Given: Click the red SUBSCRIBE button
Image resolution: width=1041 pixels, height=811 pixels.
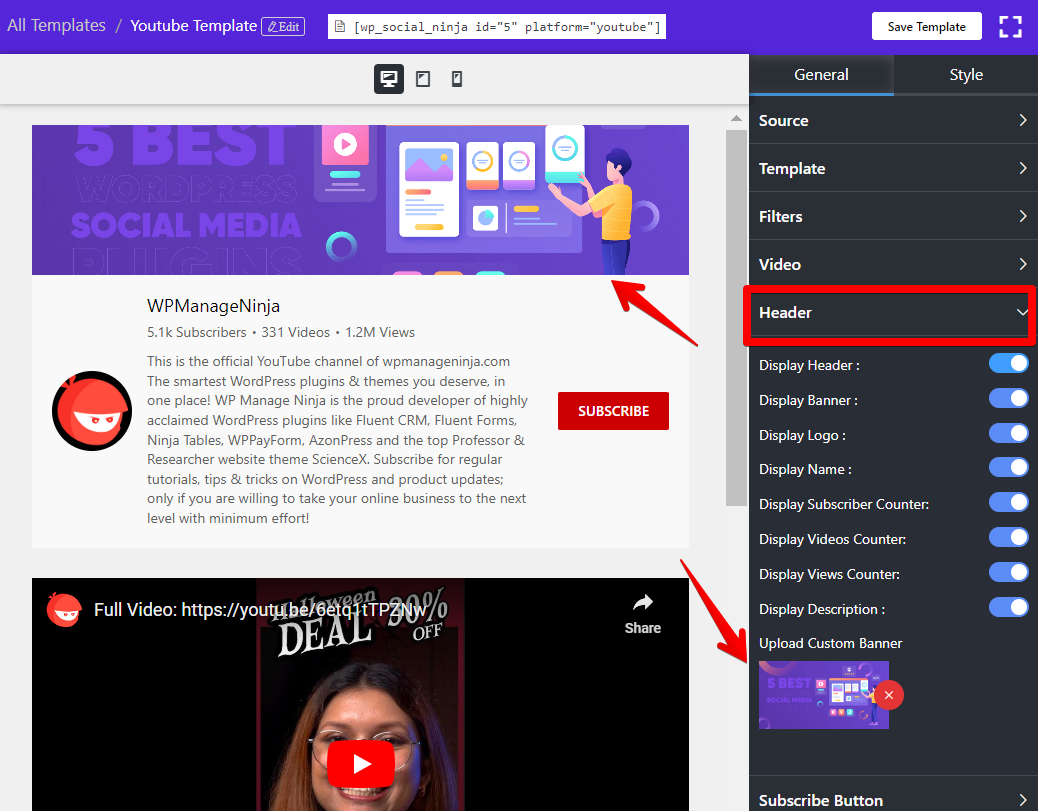Looking at the screenshot, I should click(613, 411).
